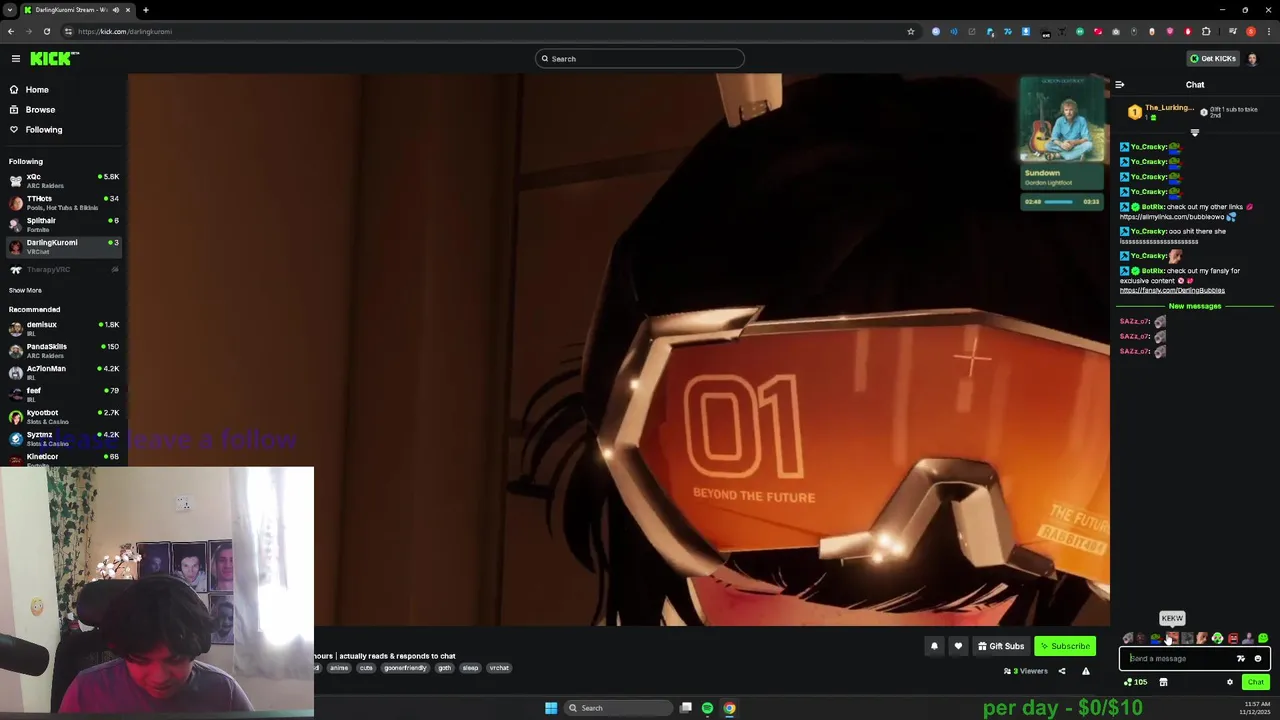Open offline TherapyVRC channel
The width and height of the screenshot is (1280, 720).
coord(64,269)
